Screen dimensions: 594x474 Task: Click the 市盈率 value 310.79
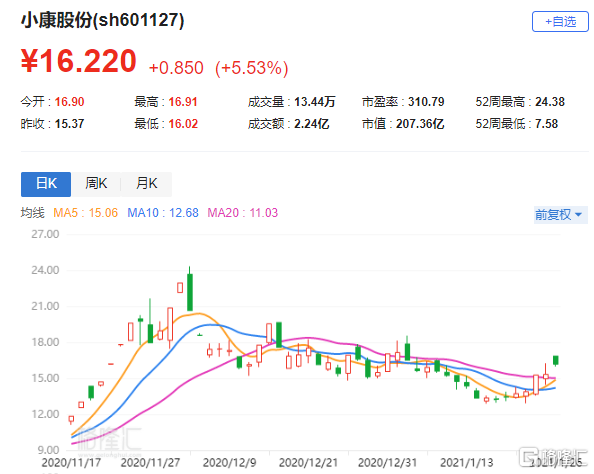pos(426,102)
